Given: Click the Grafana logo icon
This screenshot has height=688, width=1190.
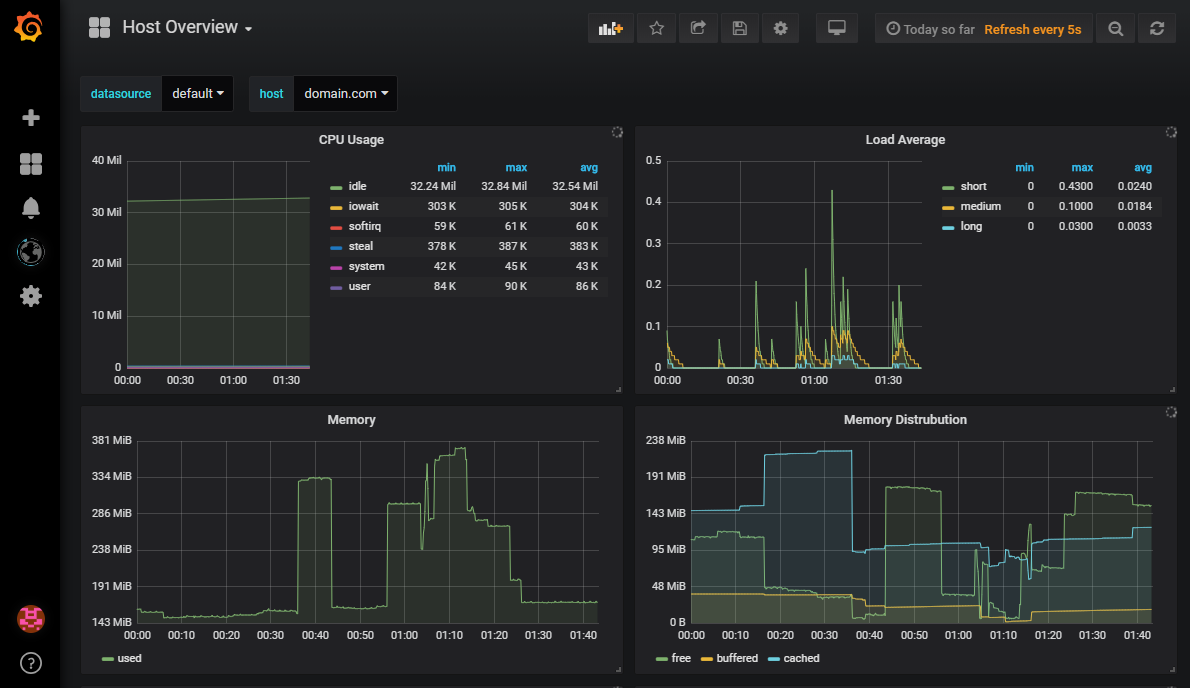Looking at the screenshot, I should coord(29,28).
